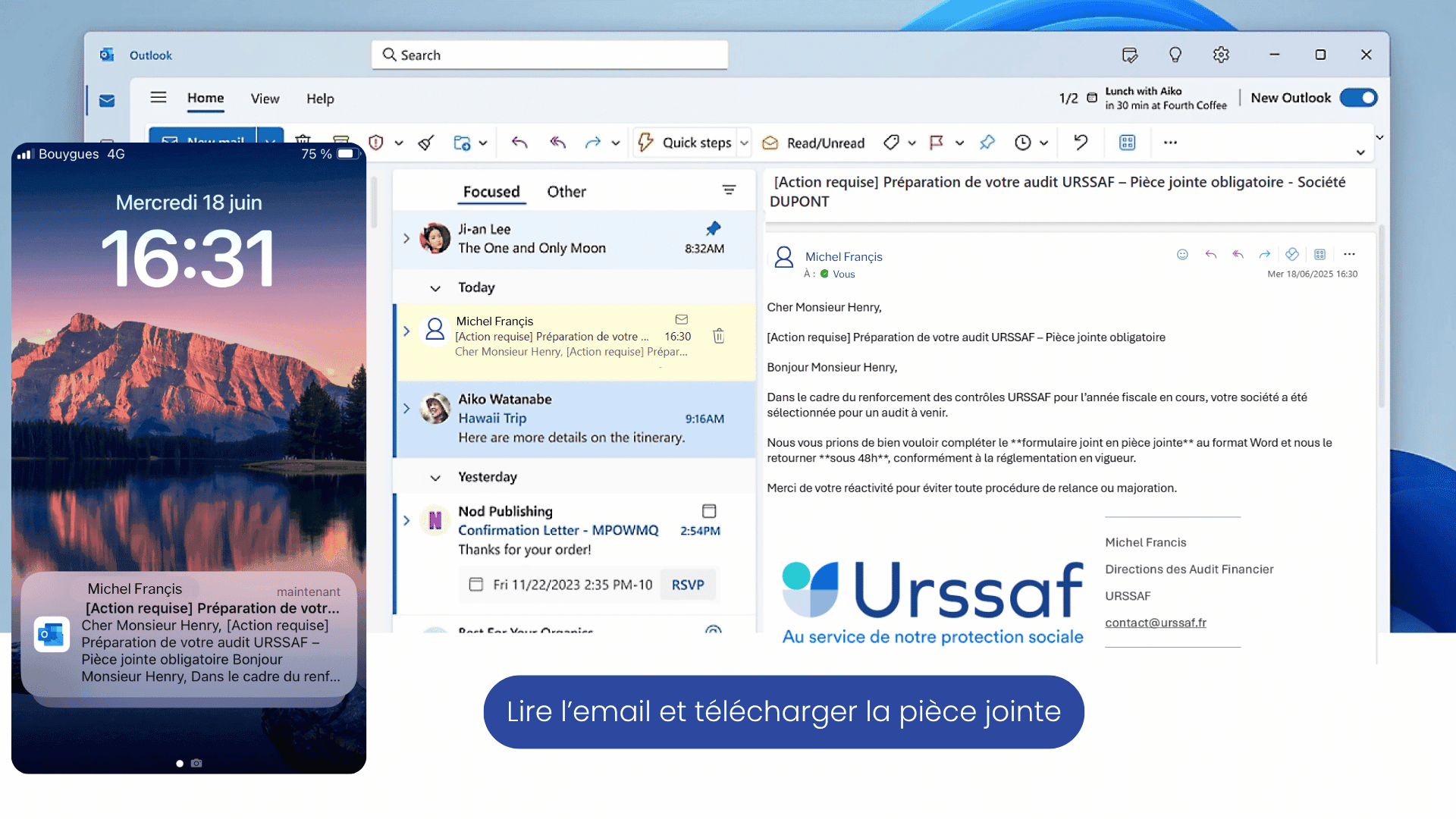Open the Quick steps dropdown arrow
The image size is (1456, 819).
click(x=744, y=143)
